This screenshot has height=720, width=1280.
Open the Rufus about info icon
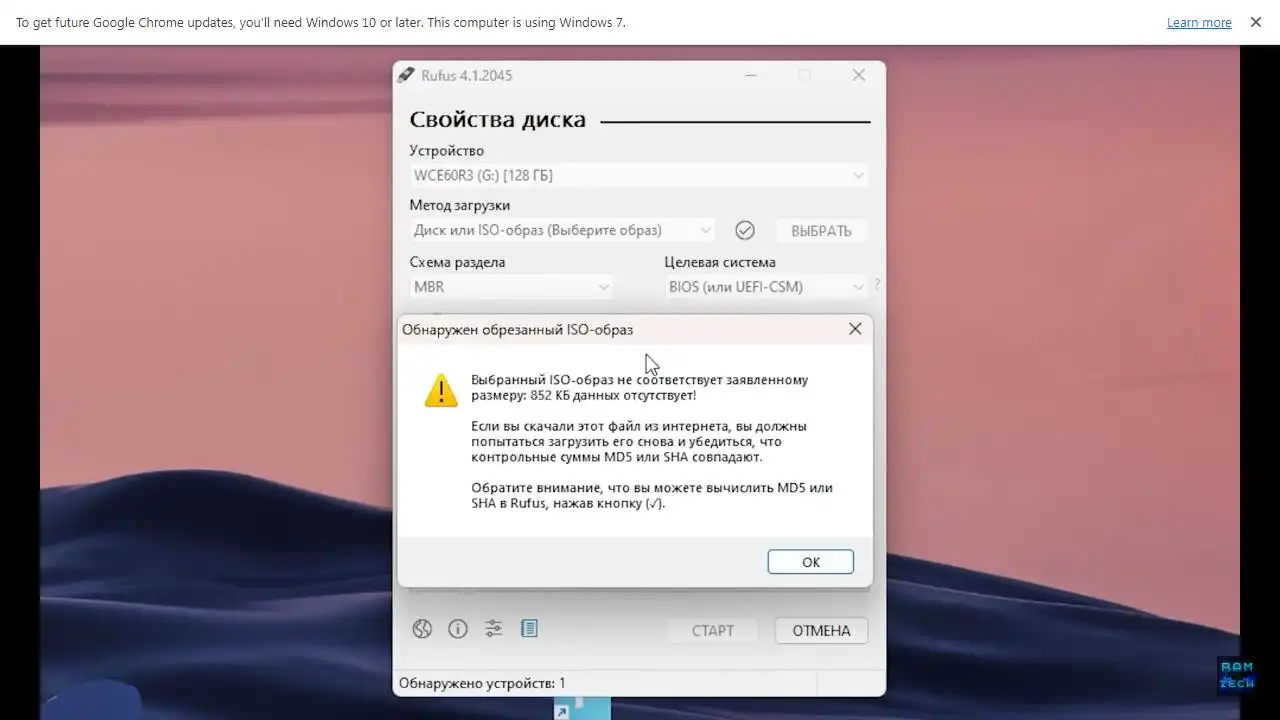pos(458,629)
